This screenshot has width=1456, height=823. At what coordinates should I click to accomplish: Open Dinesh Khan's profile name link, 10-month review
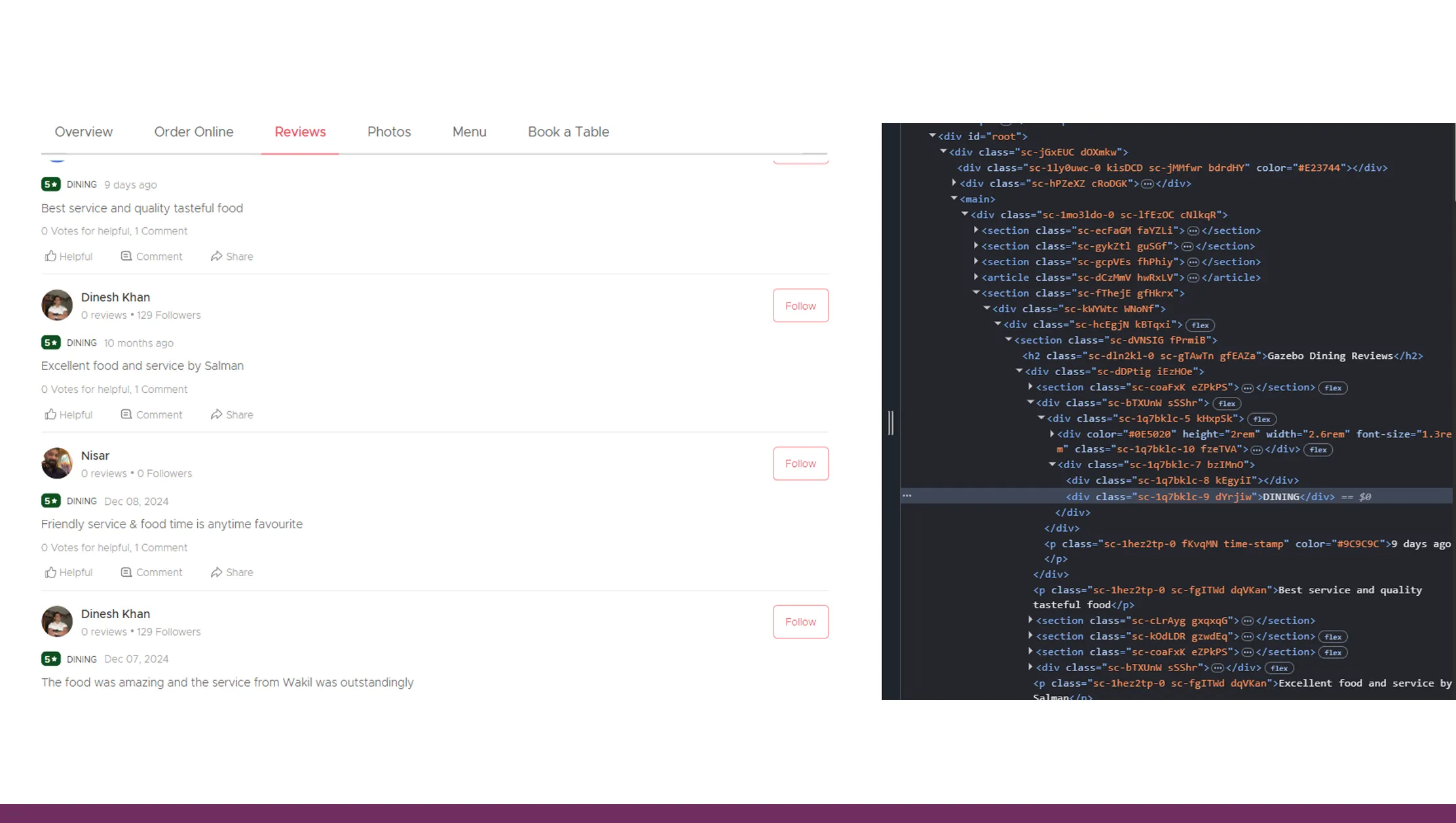click(115, 297)
